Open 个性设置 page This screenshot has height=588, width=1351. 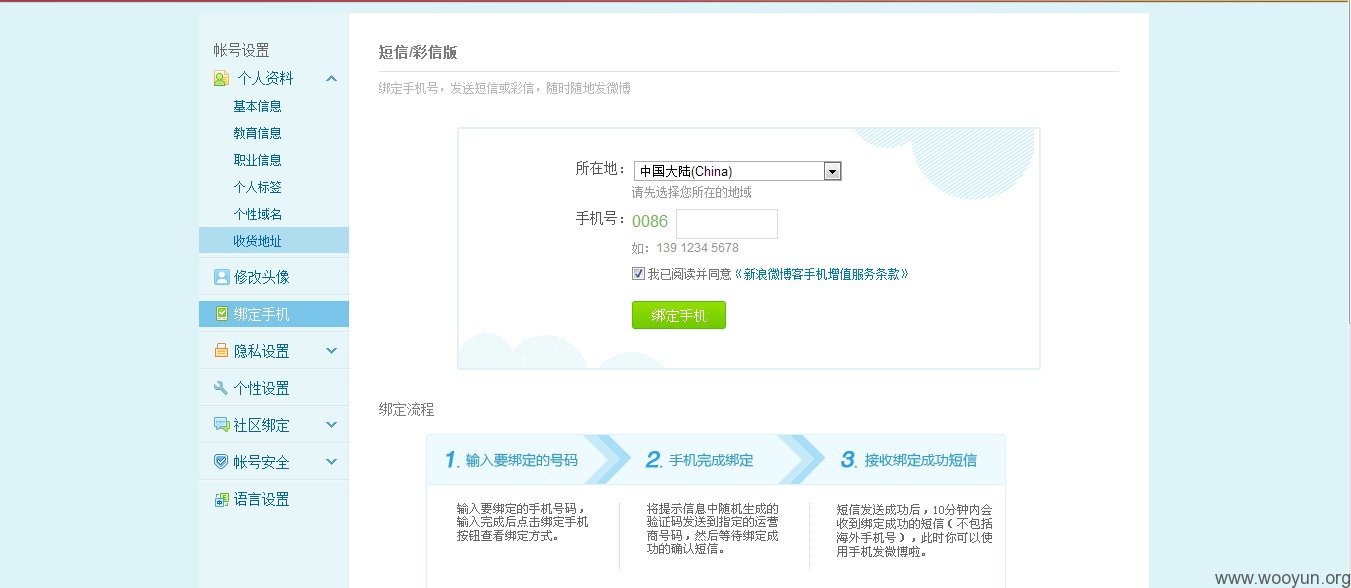coord(262,388)
